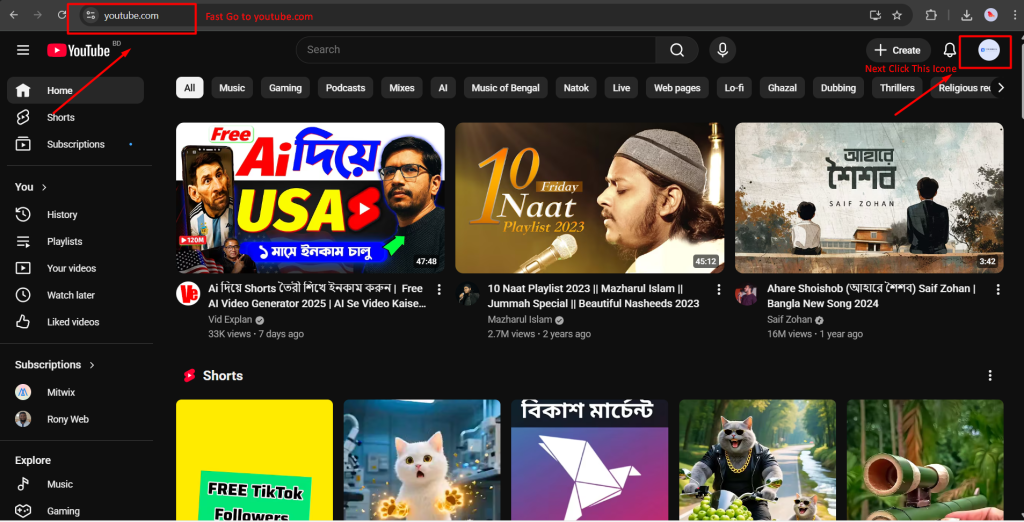Start voice search with microphone
Image resolution: width=1024 pixels, height=522 pixels.
(722, 50)
